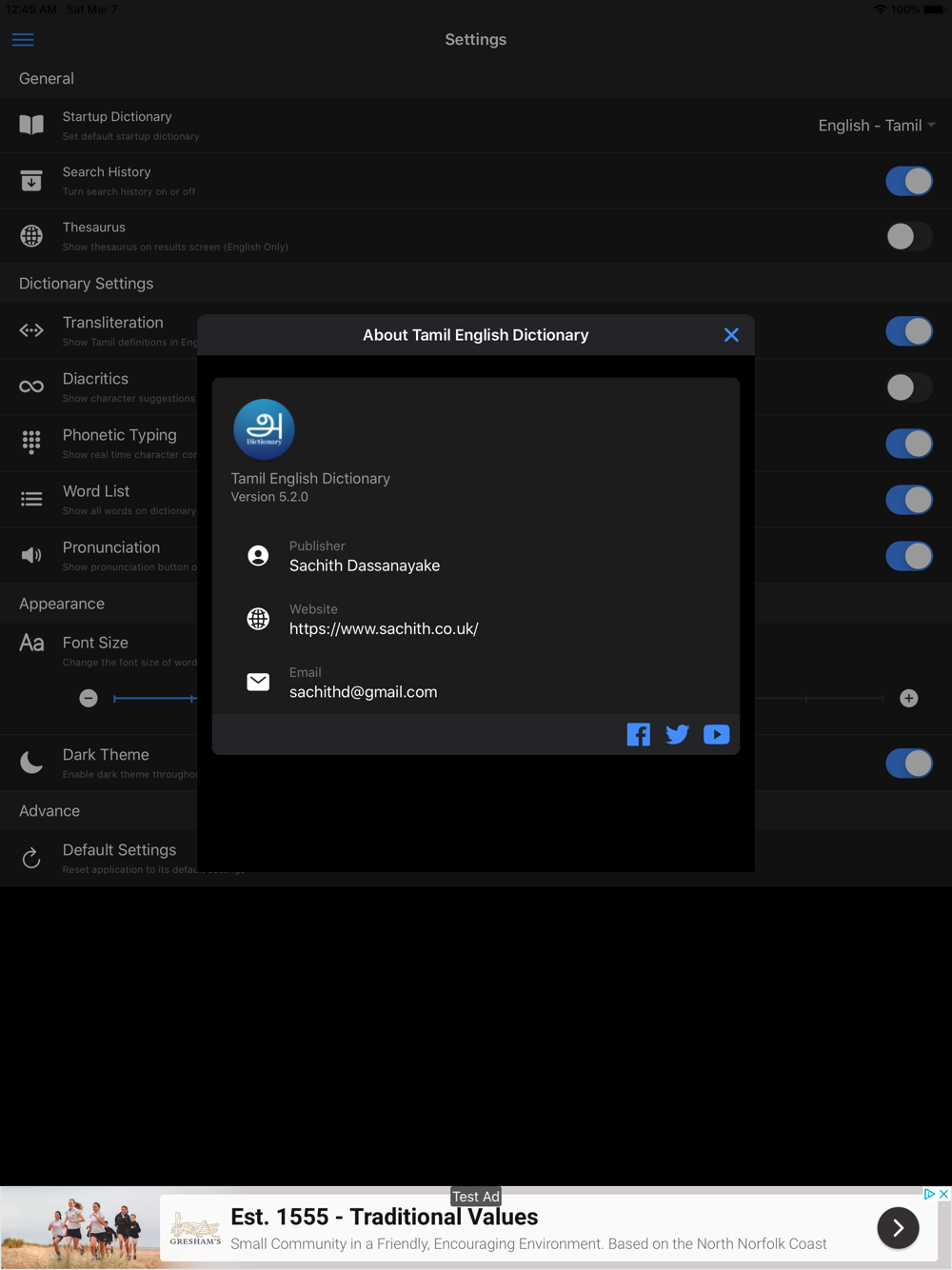Click the Thesaurus globe icon
Screen dimensions: 952x1270
[x=31, y=235]
